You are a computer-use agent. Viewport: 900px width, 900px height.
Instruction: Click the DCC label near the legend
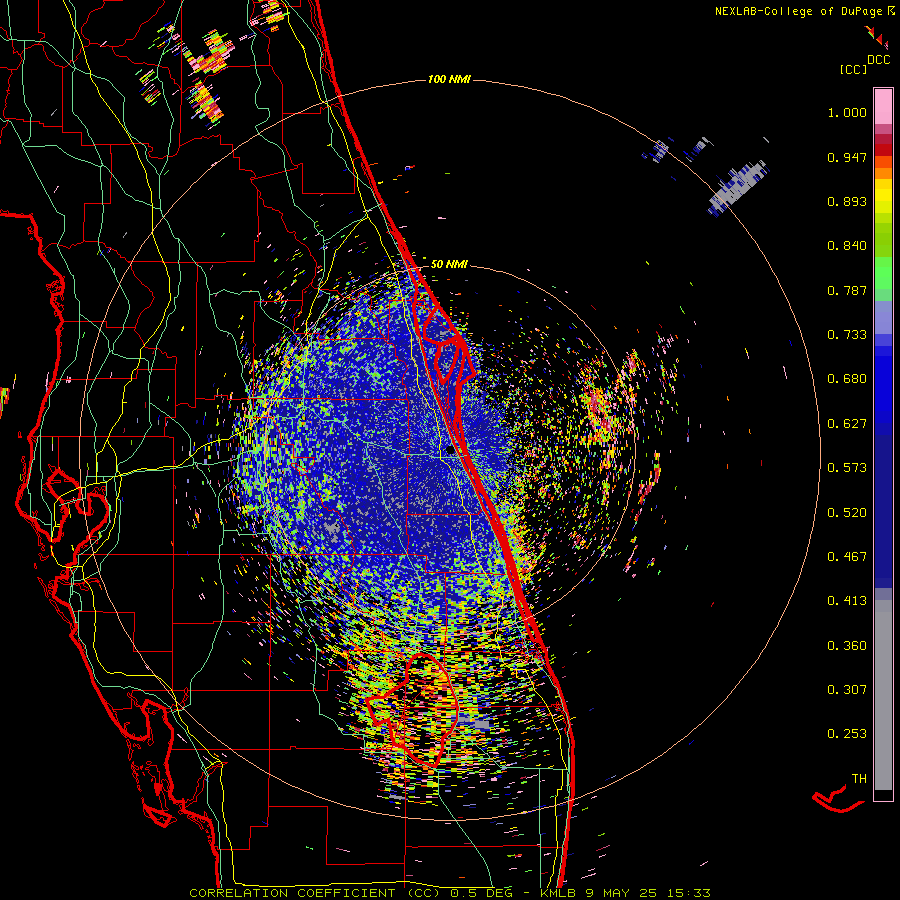pyautogui.click(x=878, y=60)
